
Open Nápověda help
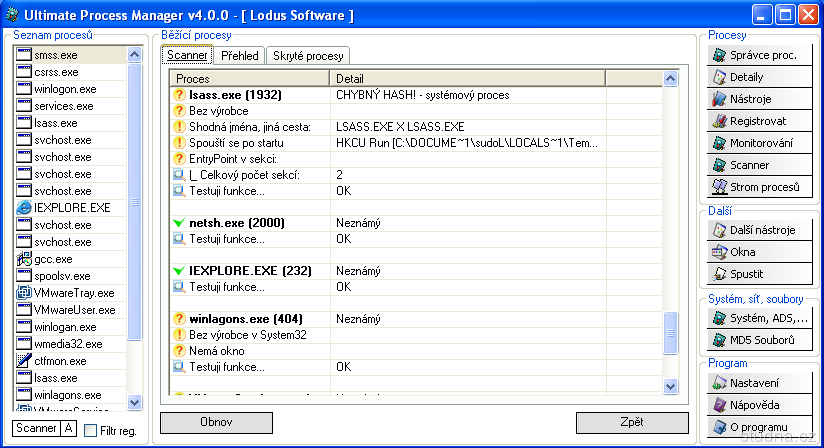click(x=759, y=405)
